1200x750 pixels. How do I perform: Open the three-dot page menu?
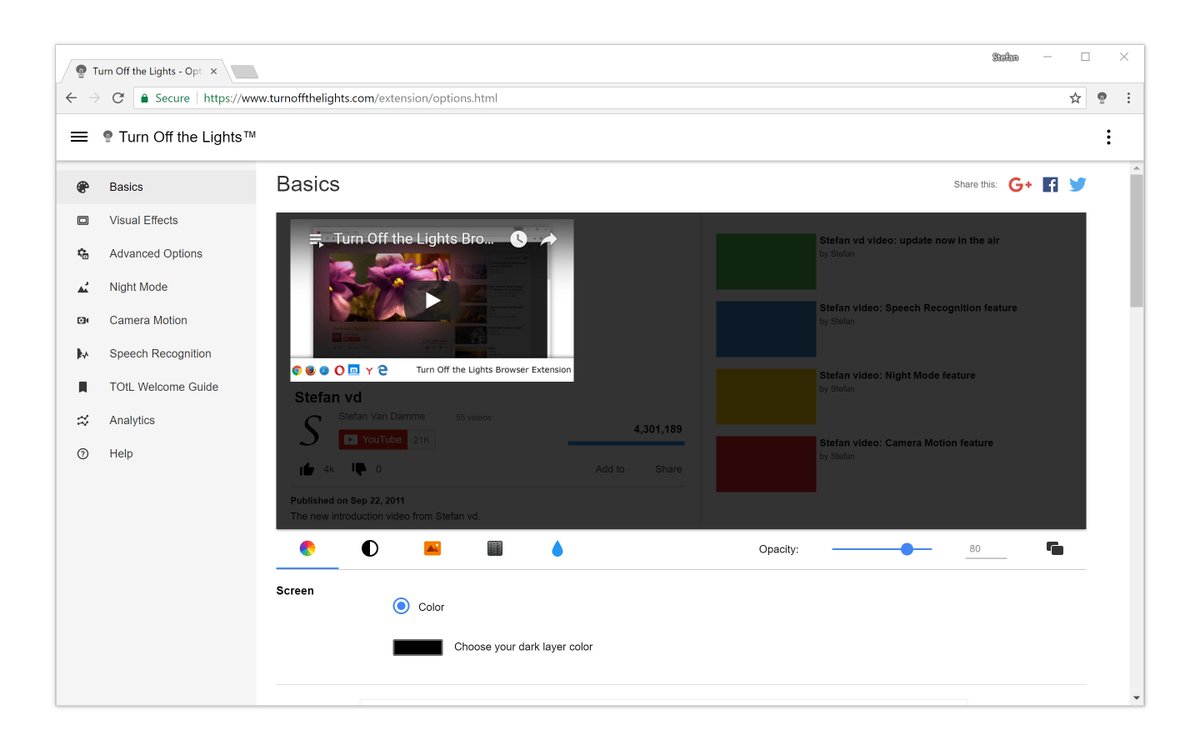tap(1108, 137)
